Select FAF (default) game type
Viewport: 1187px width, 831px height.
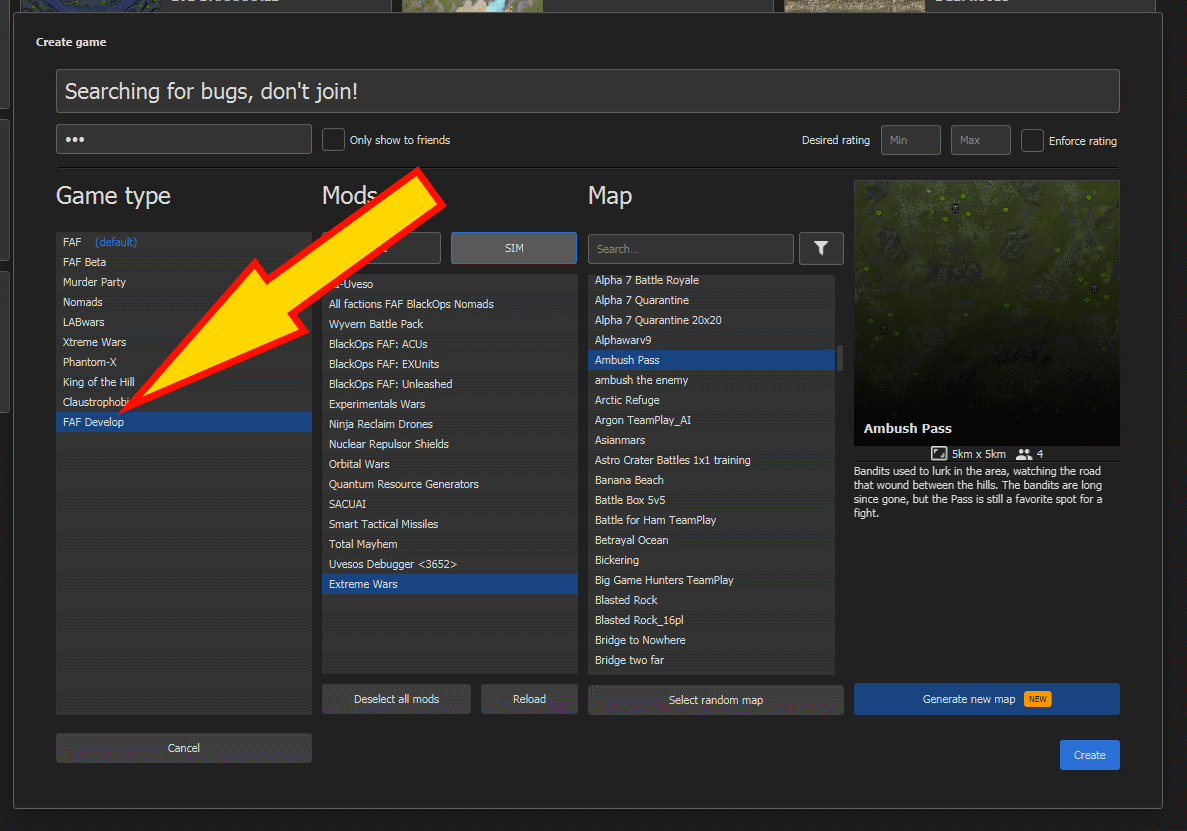coord(184,242)
